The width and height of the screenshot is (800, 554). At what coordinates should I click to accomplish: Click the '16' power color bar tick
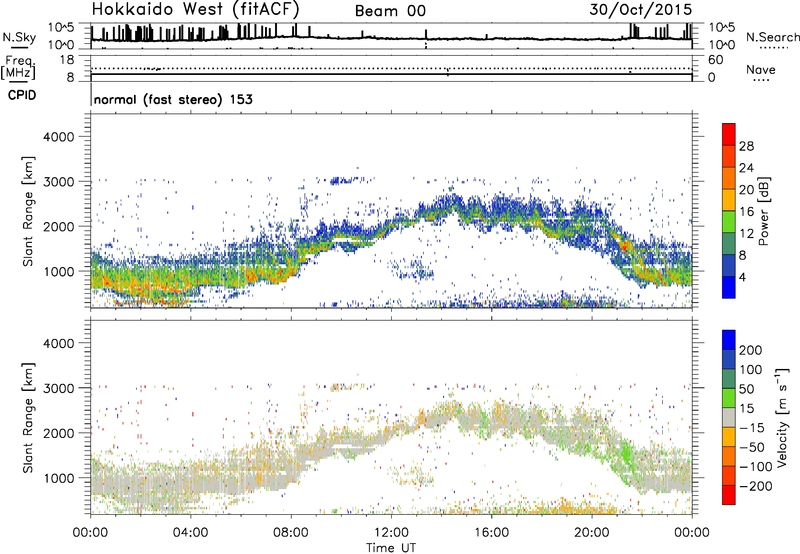click(x=746, y=212)
